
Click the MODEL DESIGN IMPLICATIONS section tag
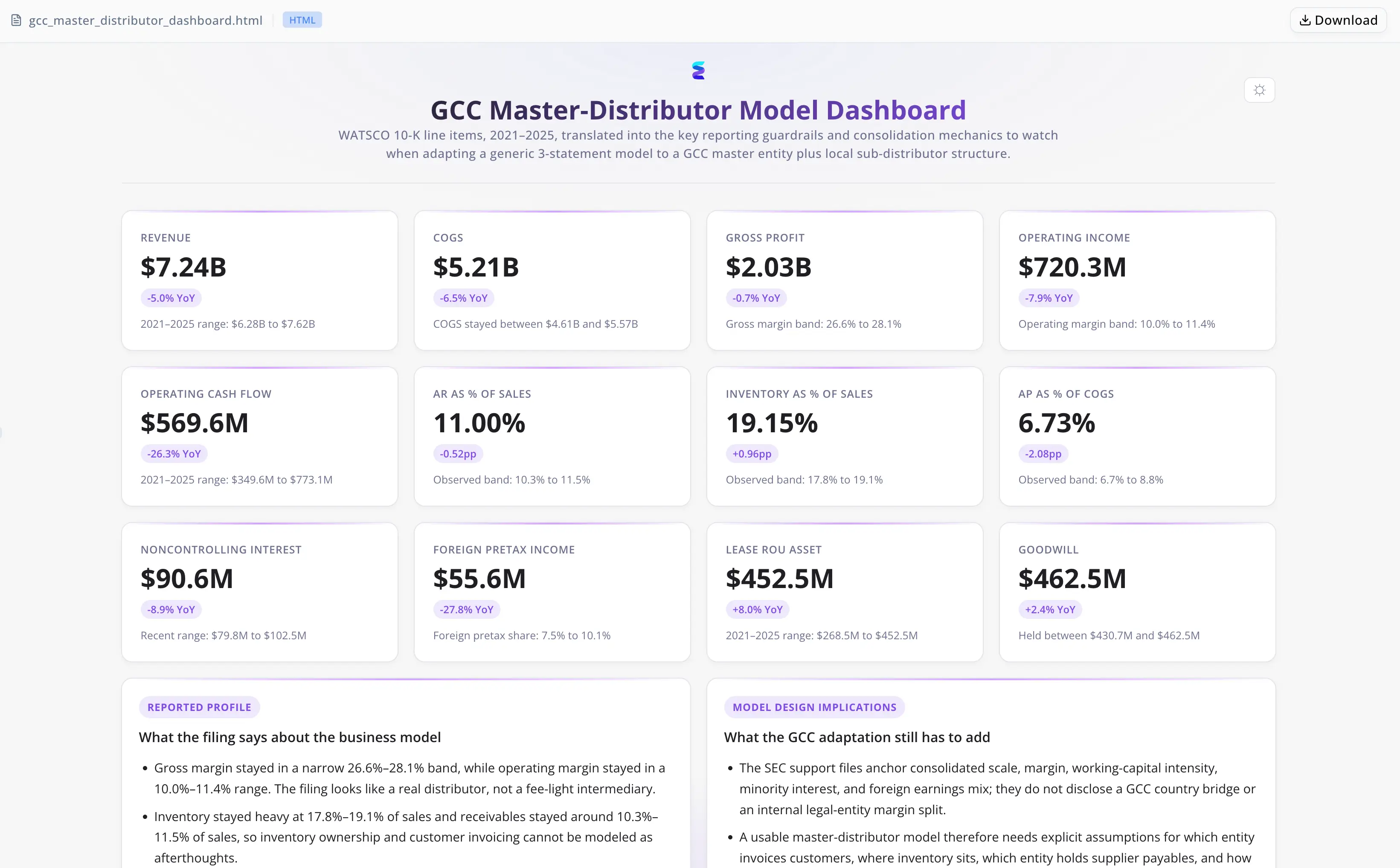tap(814, 707)
